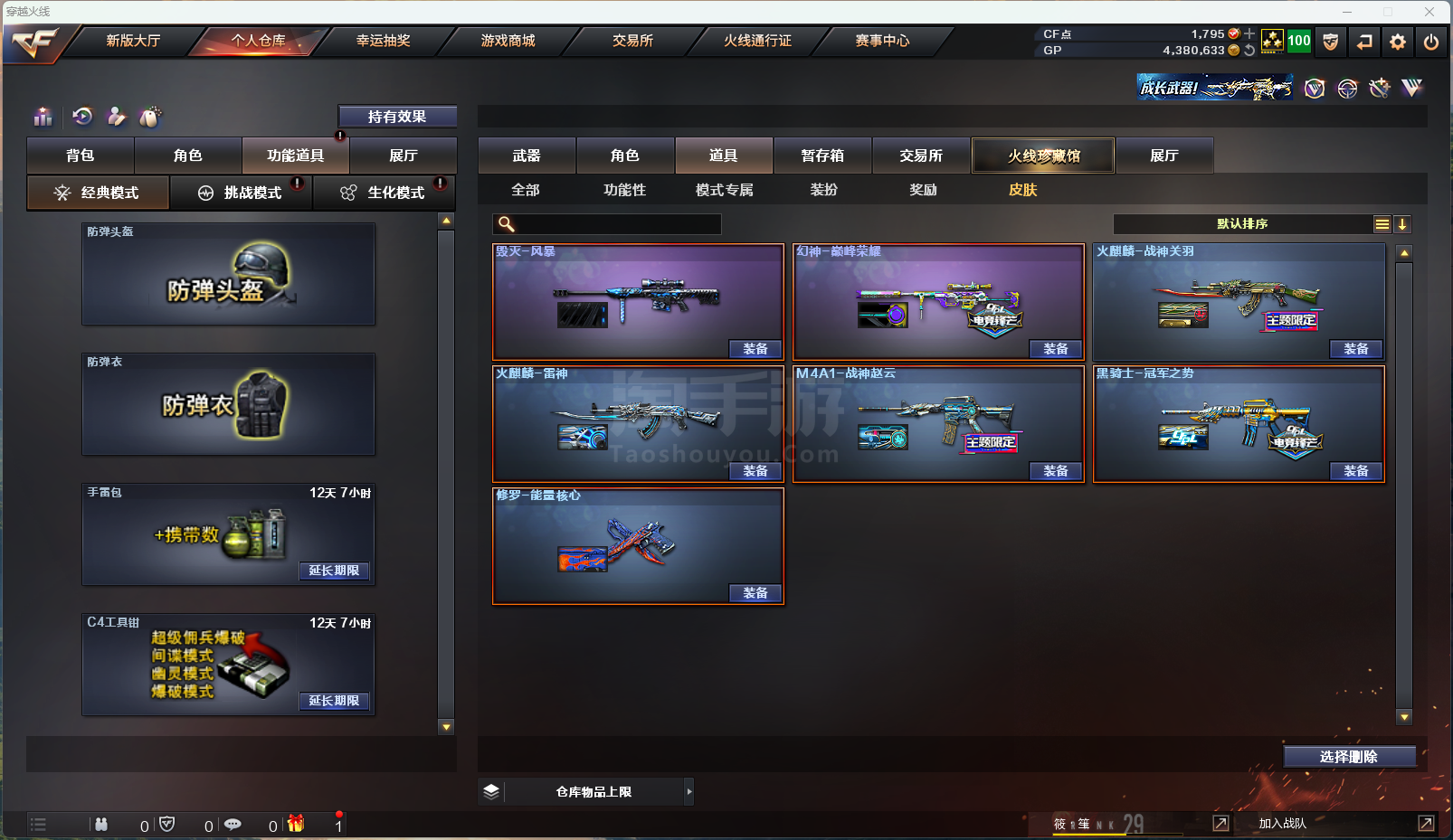This screenshot has width=1453, height=840.
Task: Click the clan shield icon in status bar
Action: (166, 824)
